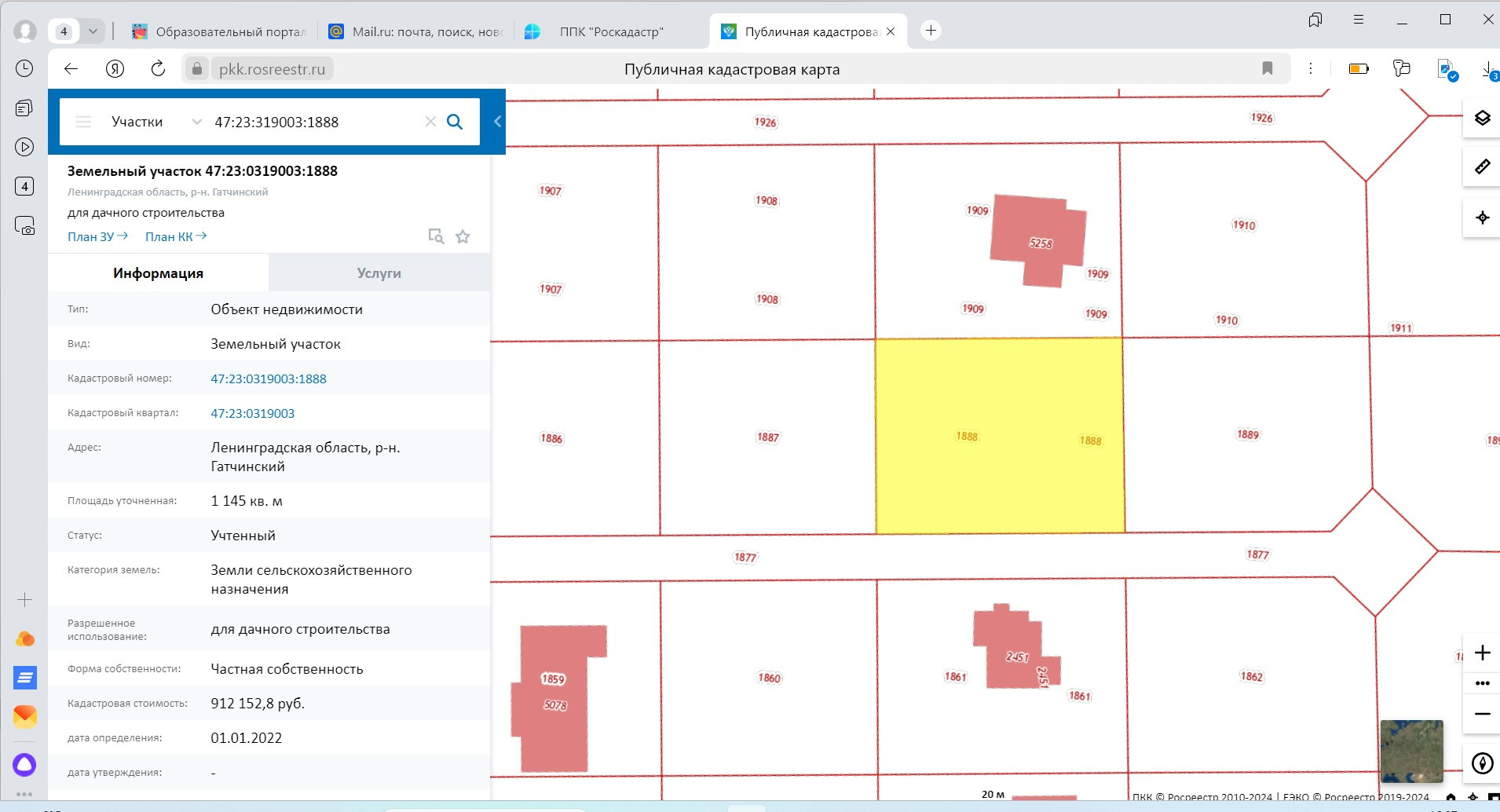Screen dimensions: 1500x812
Task: Collapse the left information panel
Action: pyautogui.click(x=497, y=122)
